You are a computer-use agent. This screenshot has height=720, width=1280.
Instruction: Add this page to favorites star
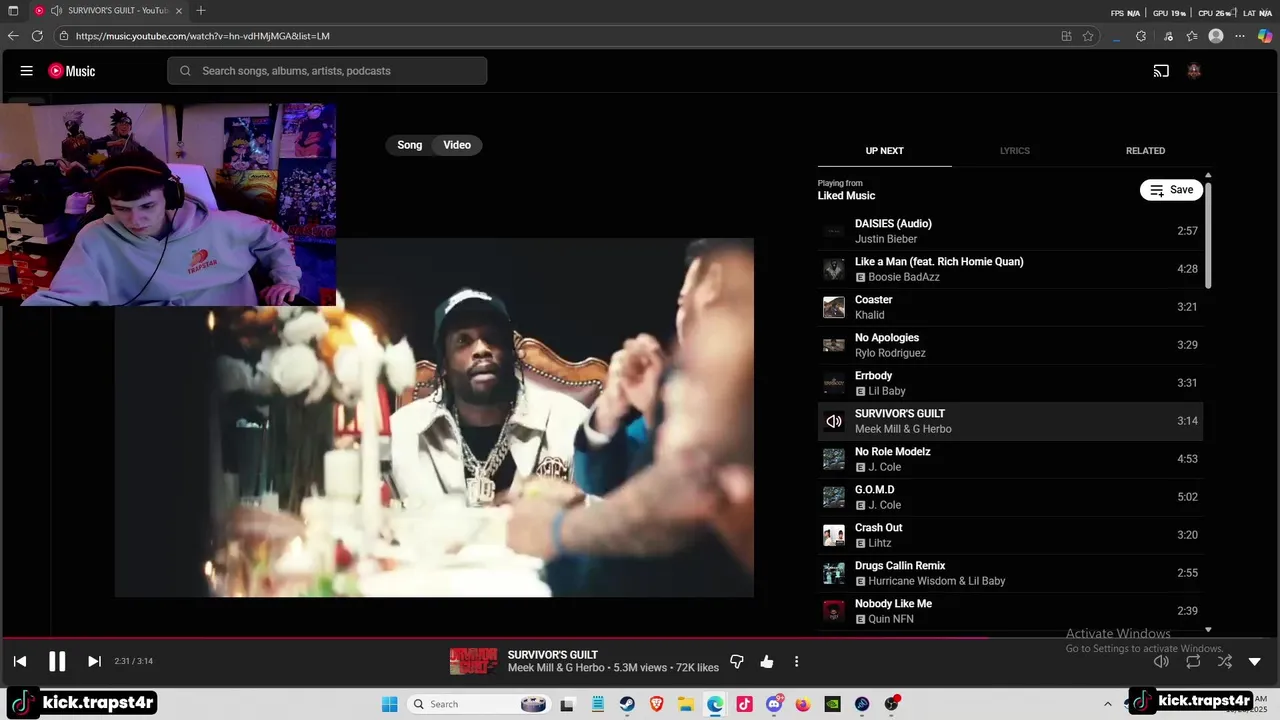1088,36
